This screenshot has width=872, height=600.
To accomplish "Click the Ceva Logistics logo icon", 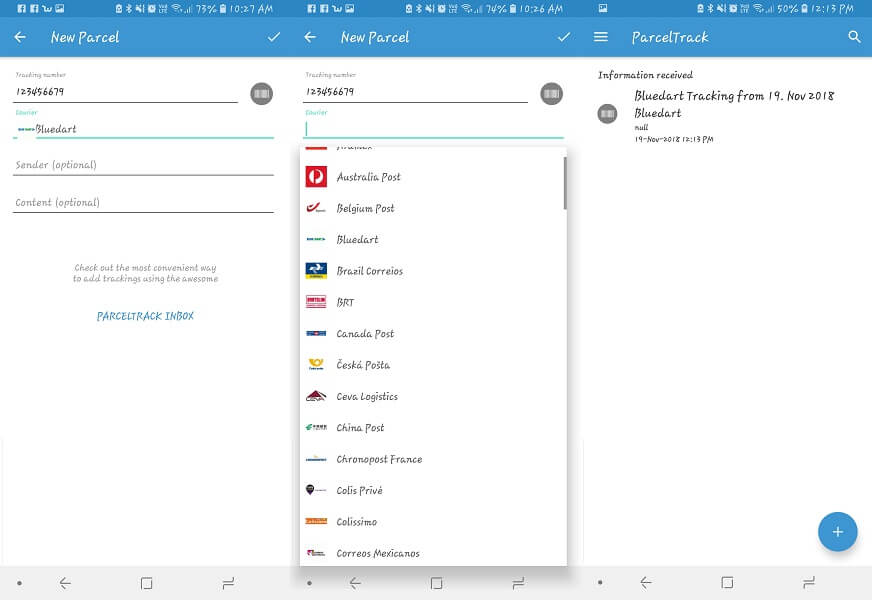I will coord(316,396).
